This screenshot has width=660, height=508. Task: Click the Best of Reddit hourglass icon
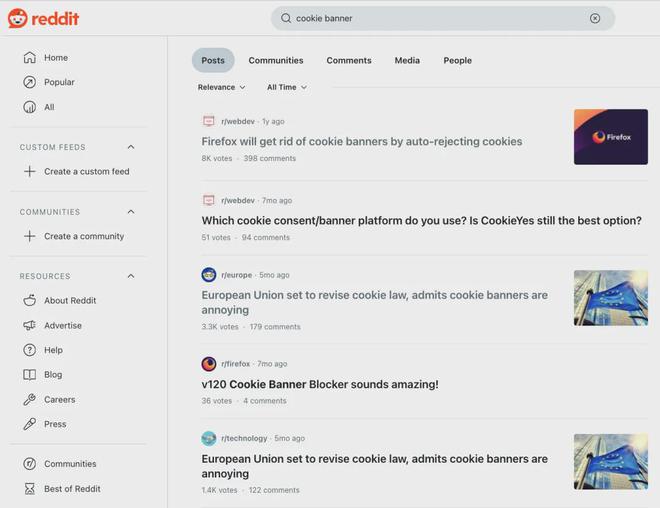pyautogui.click(x=29, y=489)
